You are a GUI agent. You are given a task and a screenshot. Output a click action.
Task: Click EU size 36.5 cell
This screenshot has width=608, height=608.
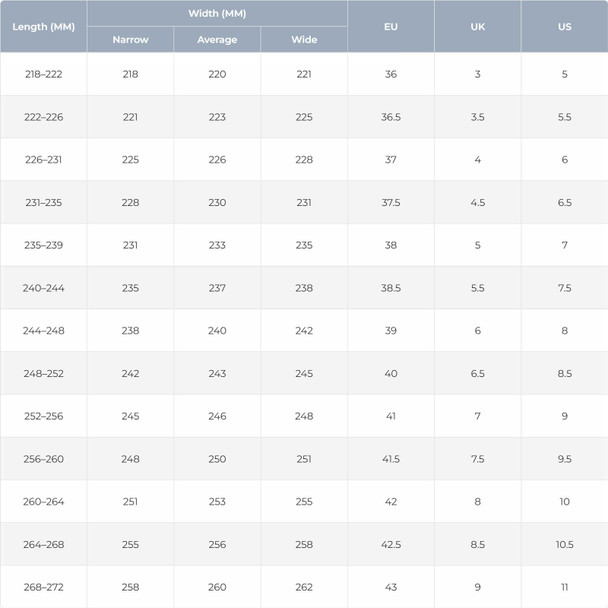391,117
